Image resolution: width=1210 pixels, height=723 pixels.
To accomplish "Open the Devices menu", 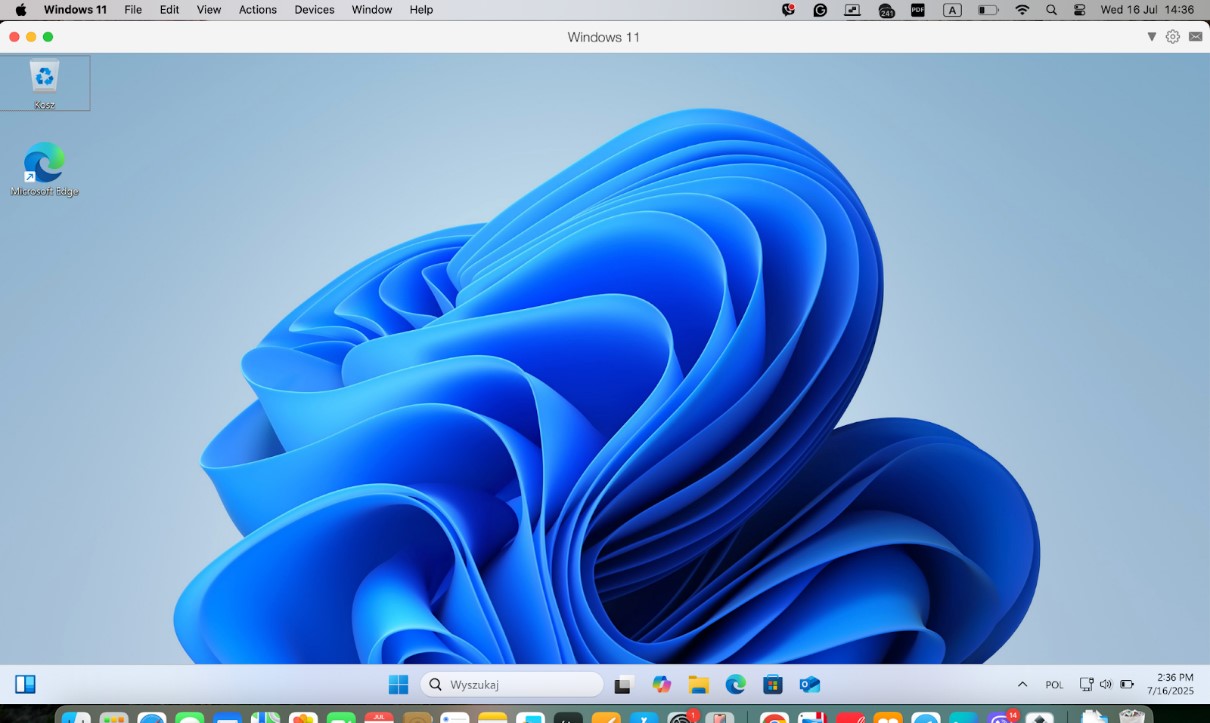I will [x=313, y=10].
